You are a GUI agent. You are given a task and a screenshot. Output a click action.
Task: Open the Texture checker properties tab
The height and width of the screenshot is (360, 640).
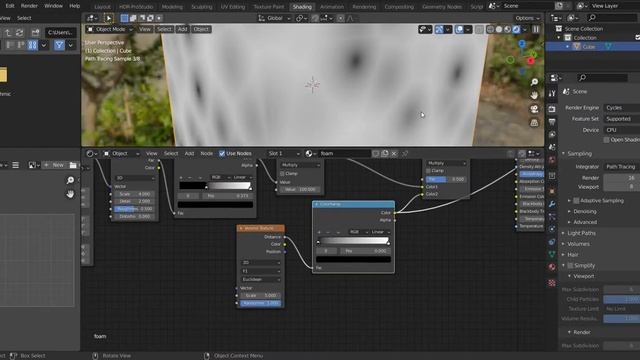(552, 282)
